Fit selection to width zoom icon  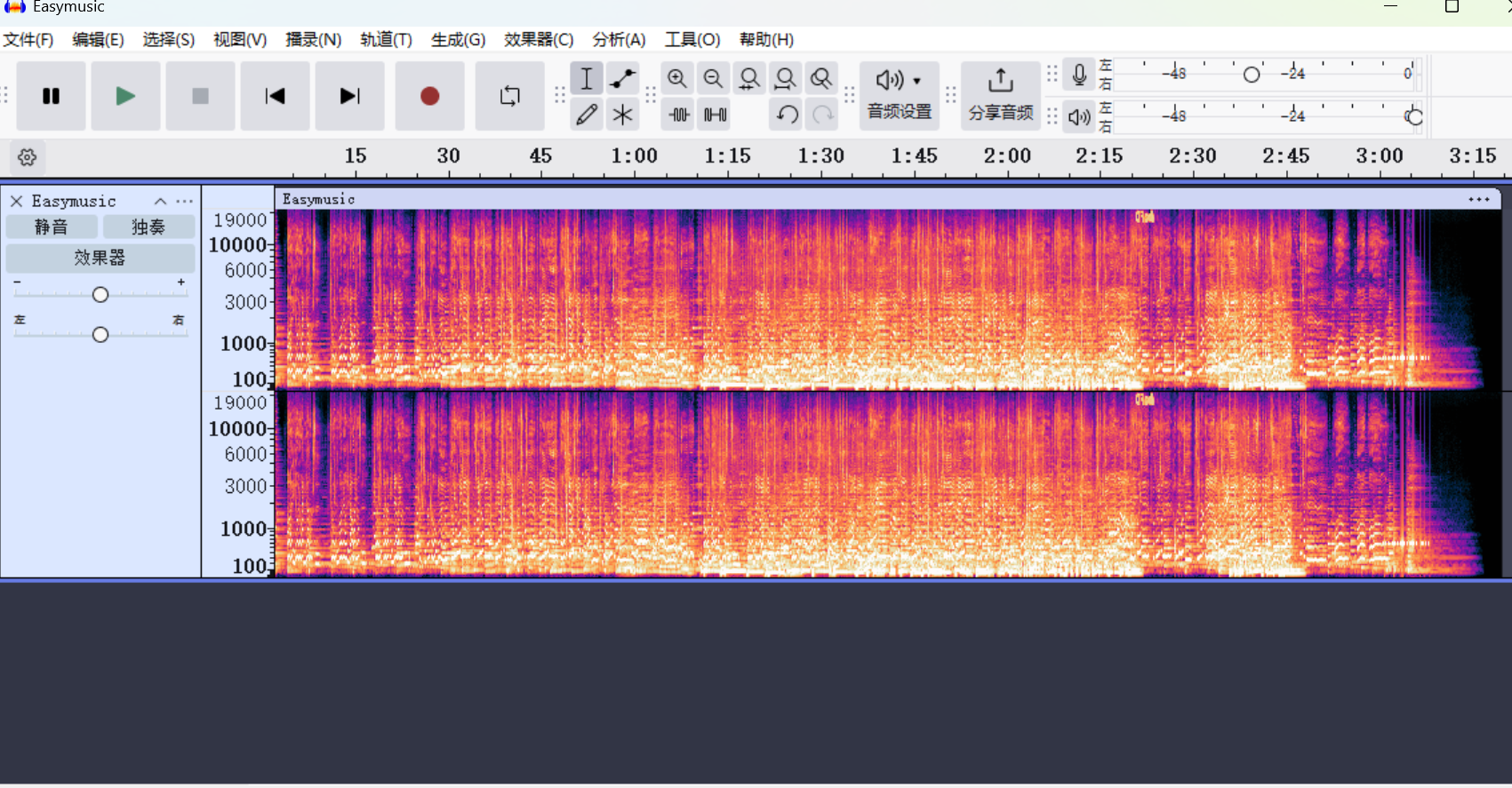point(749,78)
